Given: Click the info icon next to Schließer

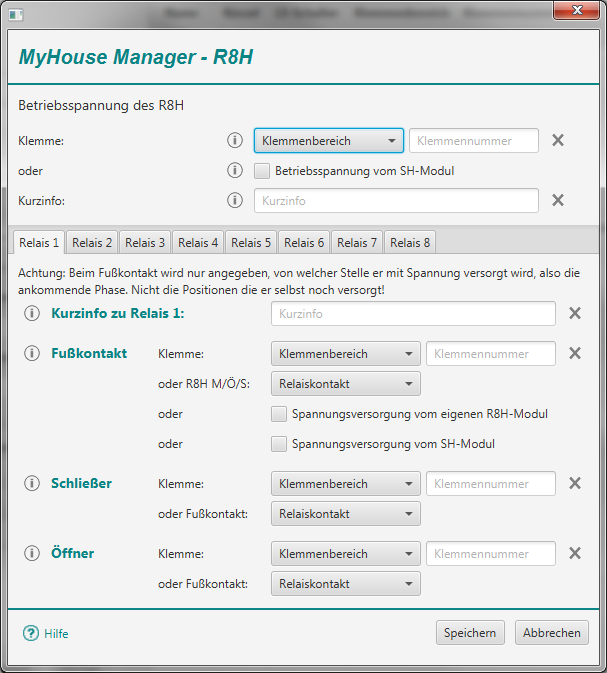Looking at the screenshot, I should click(31, 483).
